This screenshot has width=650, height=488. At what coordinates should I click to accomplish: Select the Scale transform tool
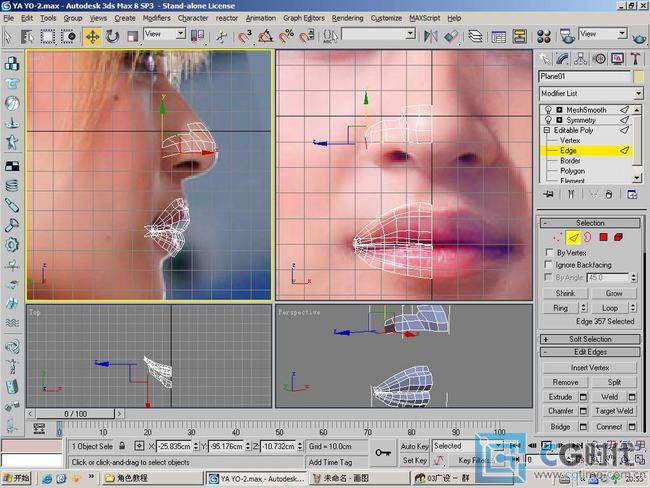pos(132,37)
